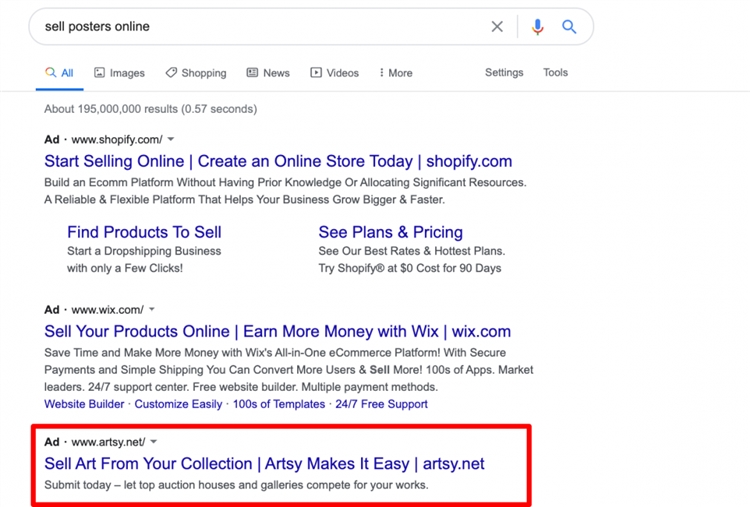Switch to the Images tab
The height and width of the screenshot is (507, 750).
pyautogui.click(x=119, y=73)
